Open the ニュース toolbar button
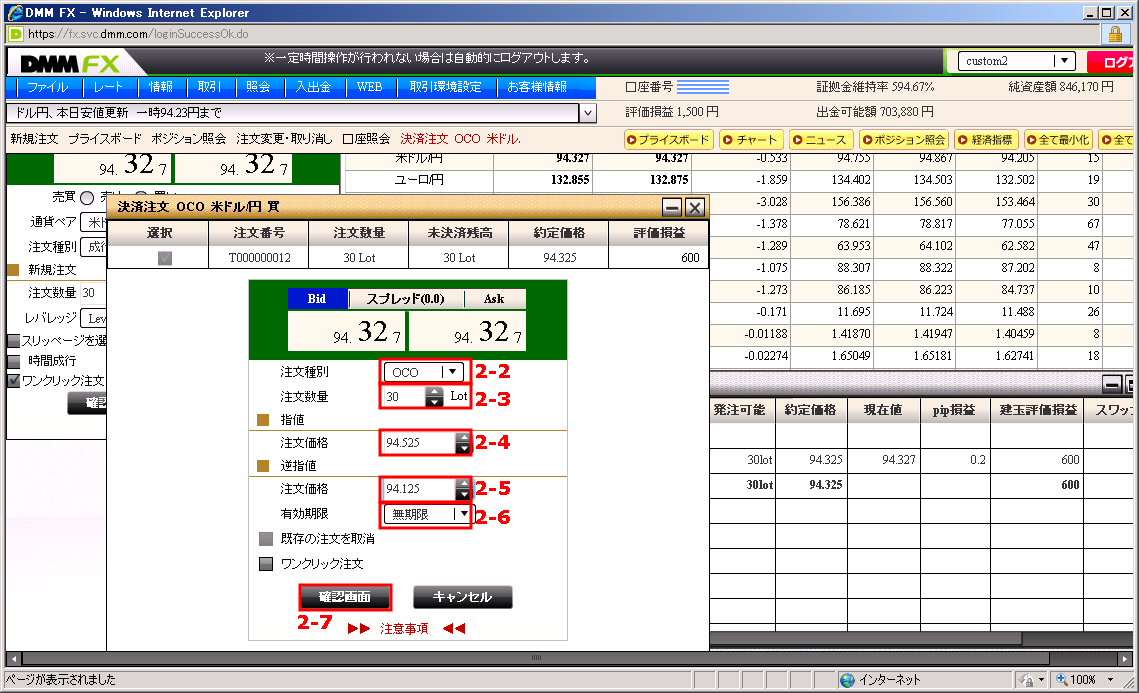 click(x=819, y=139)
